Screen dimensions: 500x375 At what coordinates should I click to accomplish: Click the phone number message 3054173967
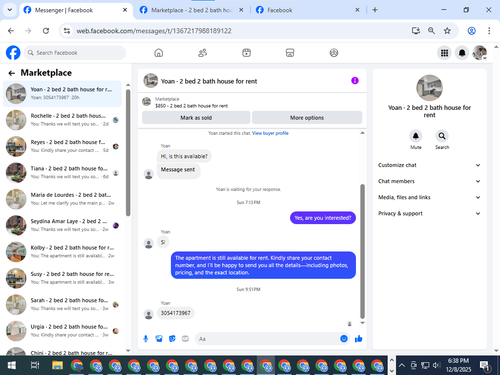pyautogui.click(x=176, y=313)
